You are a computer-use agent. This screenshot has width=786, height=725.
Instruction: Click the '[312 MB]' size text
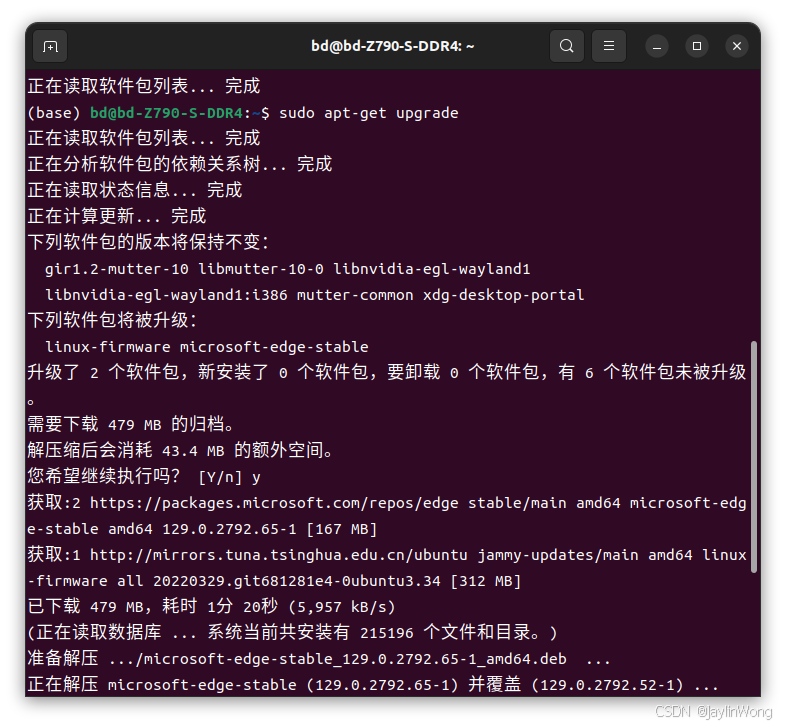click(486, 582)
